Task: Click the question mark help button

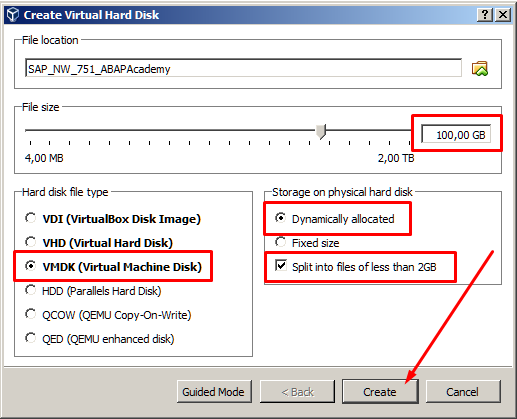Action: [x=485, y=15]
